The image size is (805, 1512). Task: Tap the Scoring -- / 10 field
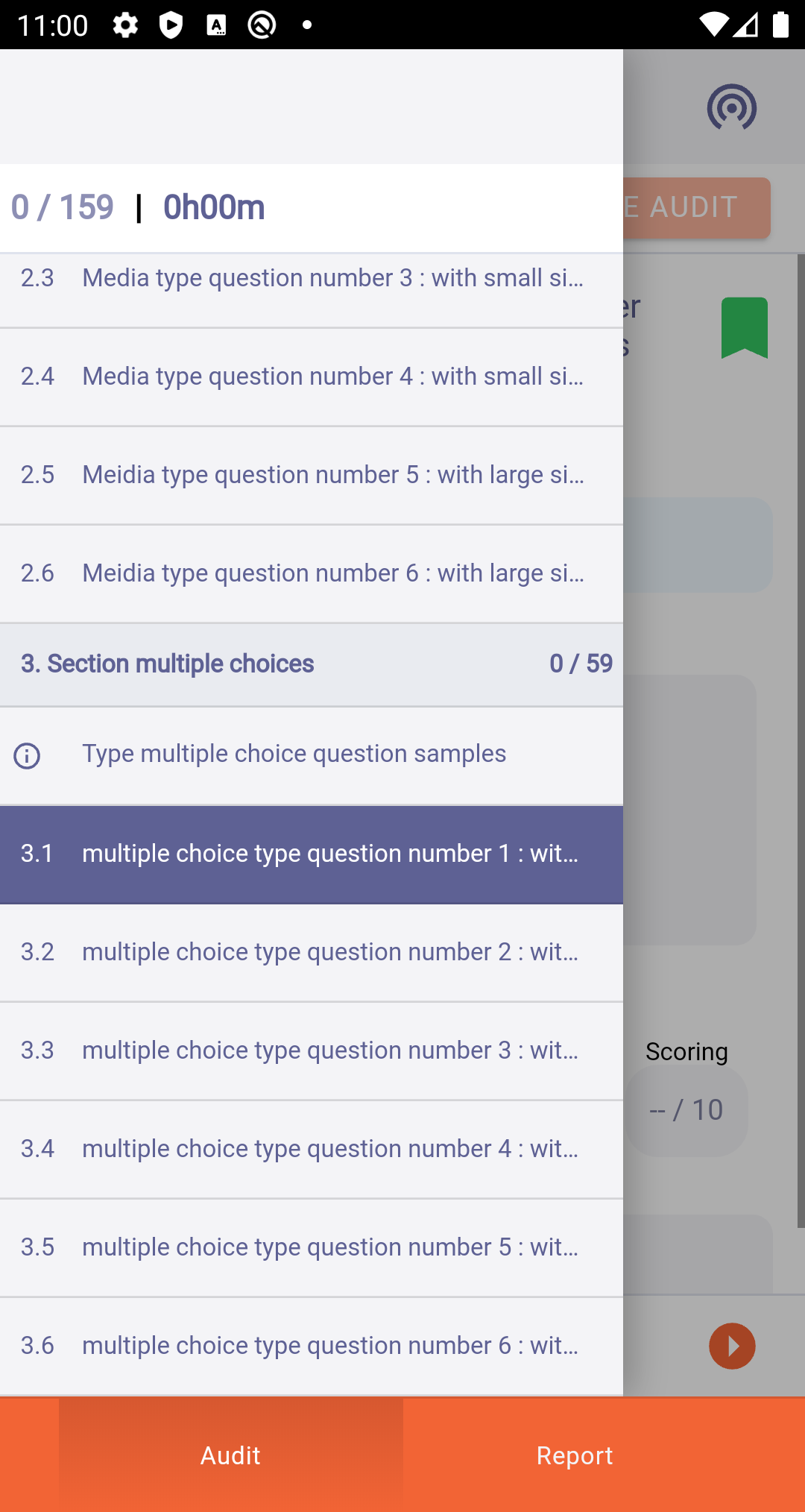tap(686, 1110)
